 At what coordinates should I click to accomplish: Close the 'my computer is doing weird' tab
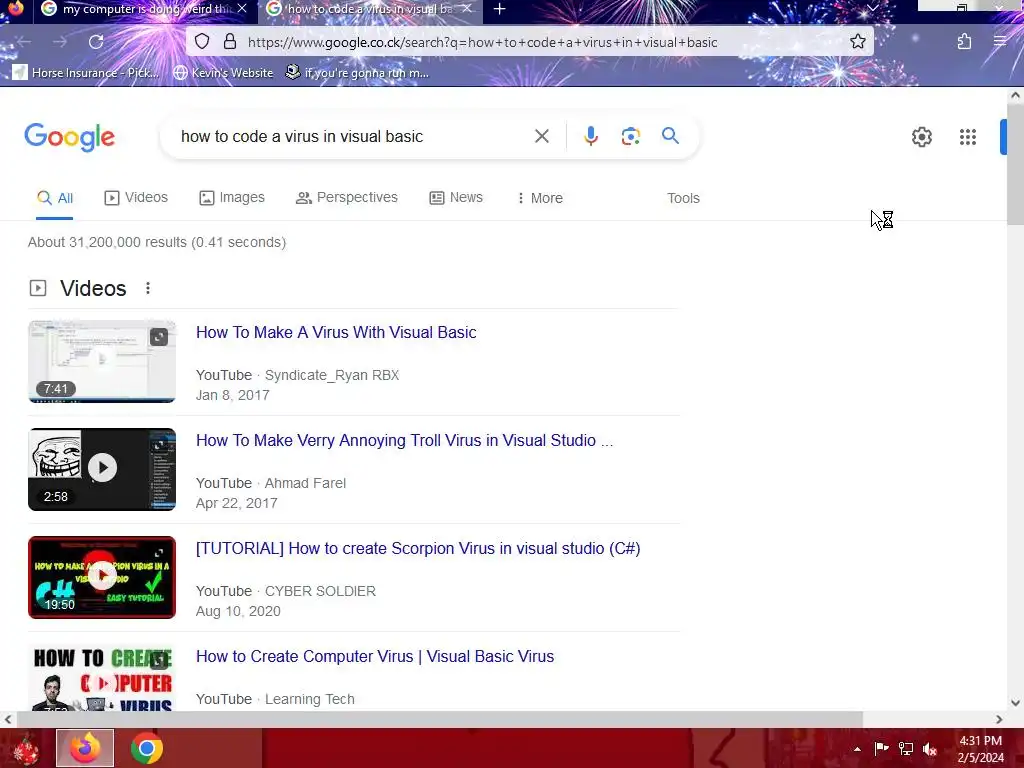242,8
